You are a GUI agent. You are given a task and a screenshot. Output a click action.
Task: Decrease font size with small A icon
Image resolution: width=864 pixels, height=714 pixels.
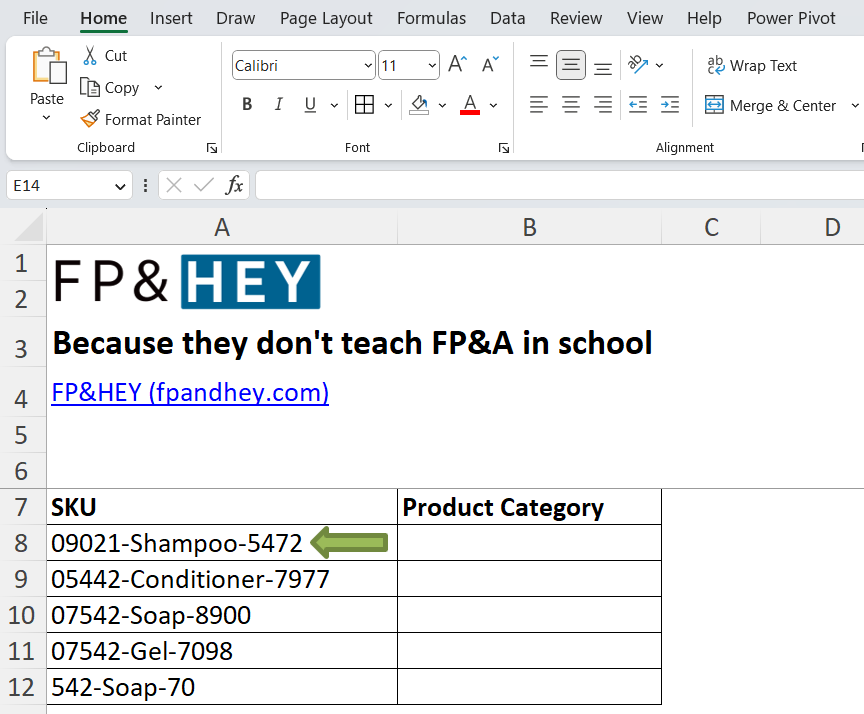490,65
